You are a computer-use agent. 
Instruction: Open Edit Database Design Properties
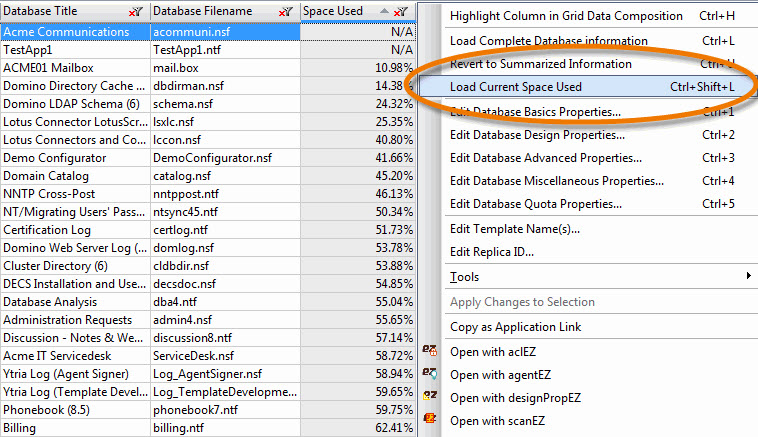point(537,134)
